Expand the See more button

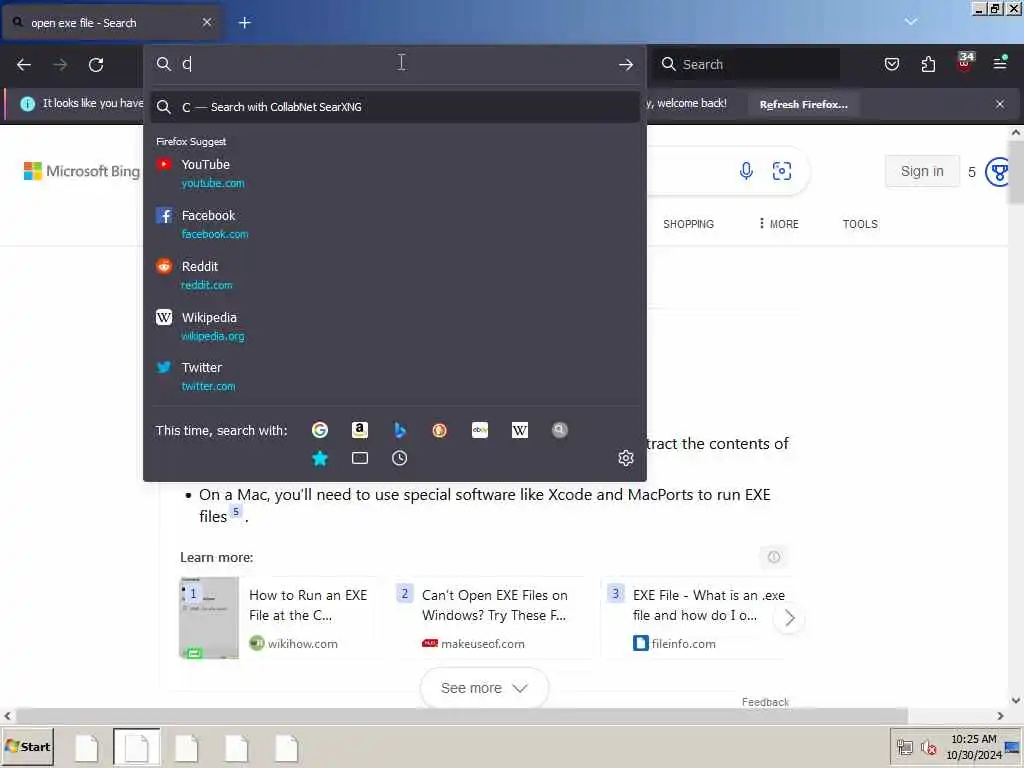484,688
